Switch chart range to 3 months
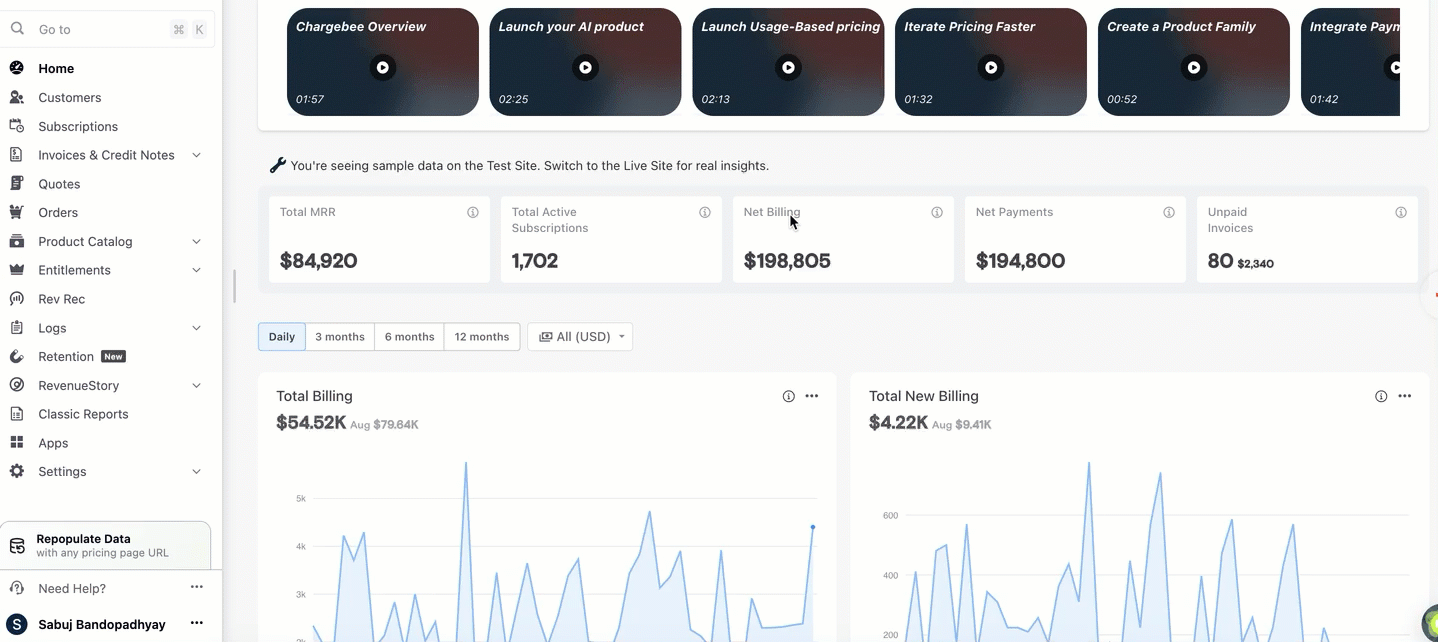Image resolution: width=1438 pixels, height=642 pixels. (340, 337)
